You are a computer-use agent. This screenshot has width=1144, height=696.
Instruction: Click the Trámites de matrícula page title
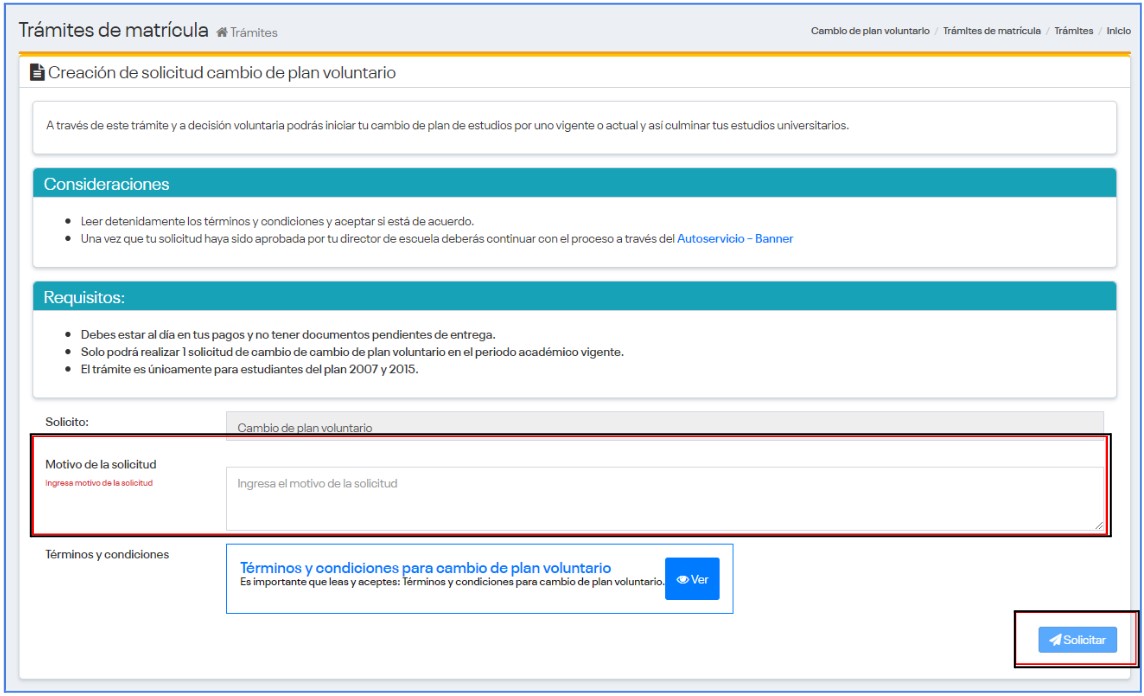click(114, 30)
